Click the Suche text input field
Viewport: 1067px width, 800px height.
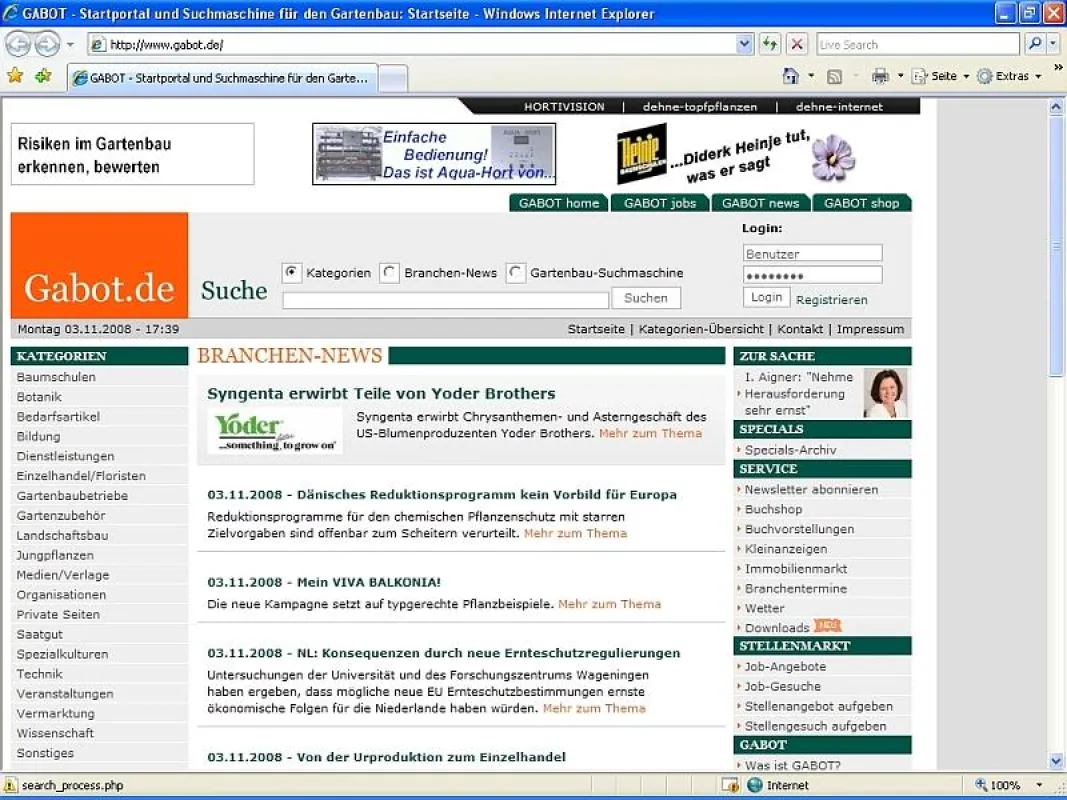446,300
